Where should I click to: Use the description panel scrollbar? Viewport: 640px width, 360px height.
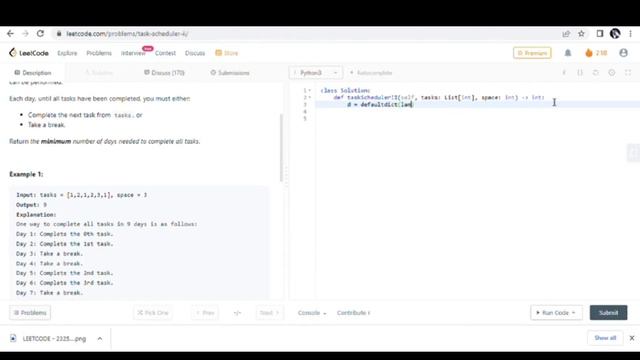pyautogui.click(x=281, y=148)
